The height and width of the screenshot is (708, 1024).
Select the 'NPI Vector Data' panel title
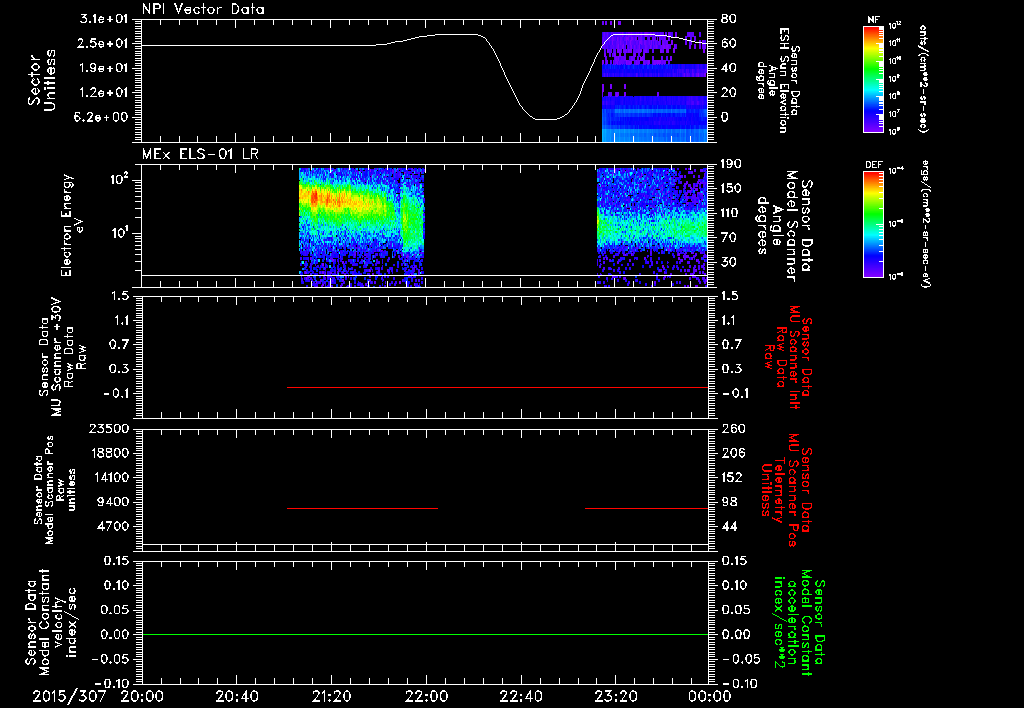pyautogui.click(x=203, y=9)
